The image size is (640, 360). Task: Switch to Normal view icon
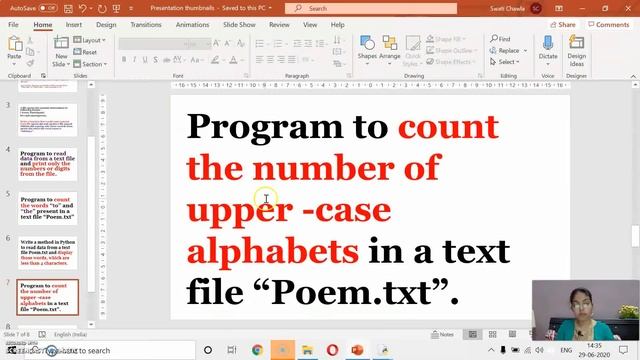click(473, 334)
